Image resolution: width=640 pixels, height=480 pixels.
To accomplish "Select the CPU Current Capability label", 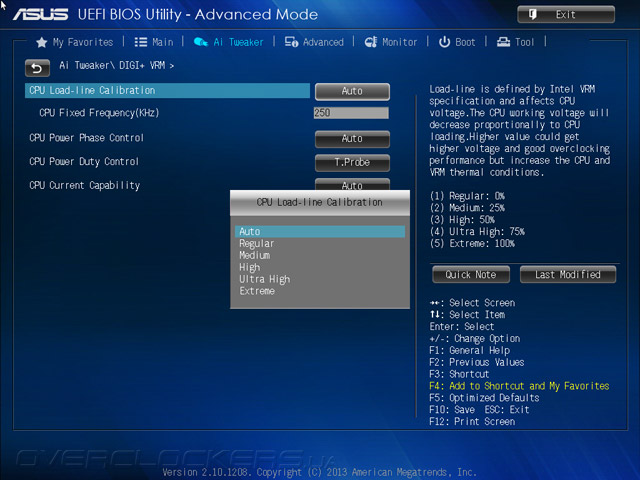I will (x=84, y=186).
